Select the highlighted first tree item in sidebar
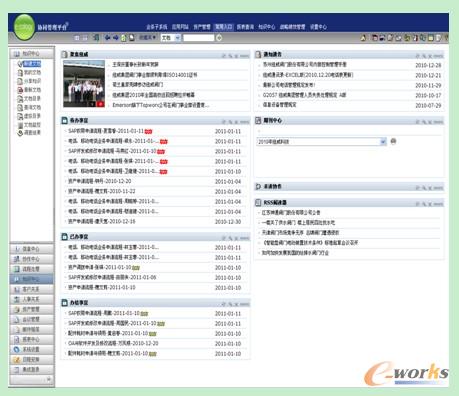This screenshot has width=459, height=396. [x=32, y=64]
